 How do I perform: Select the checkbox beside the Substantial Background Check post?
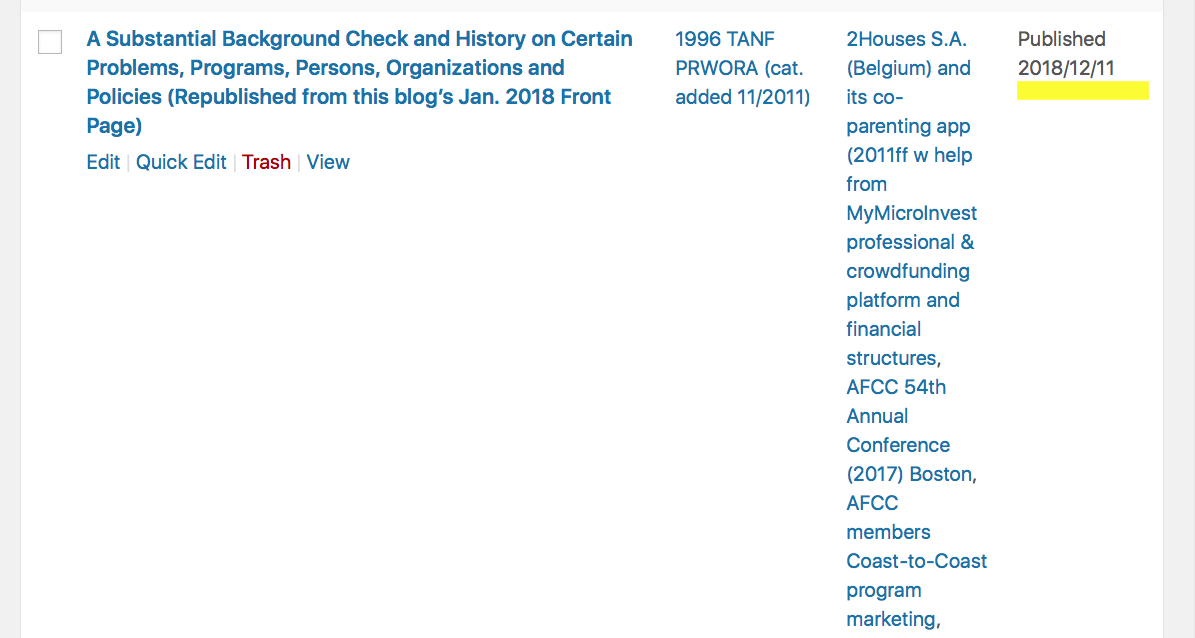point(50,42)
